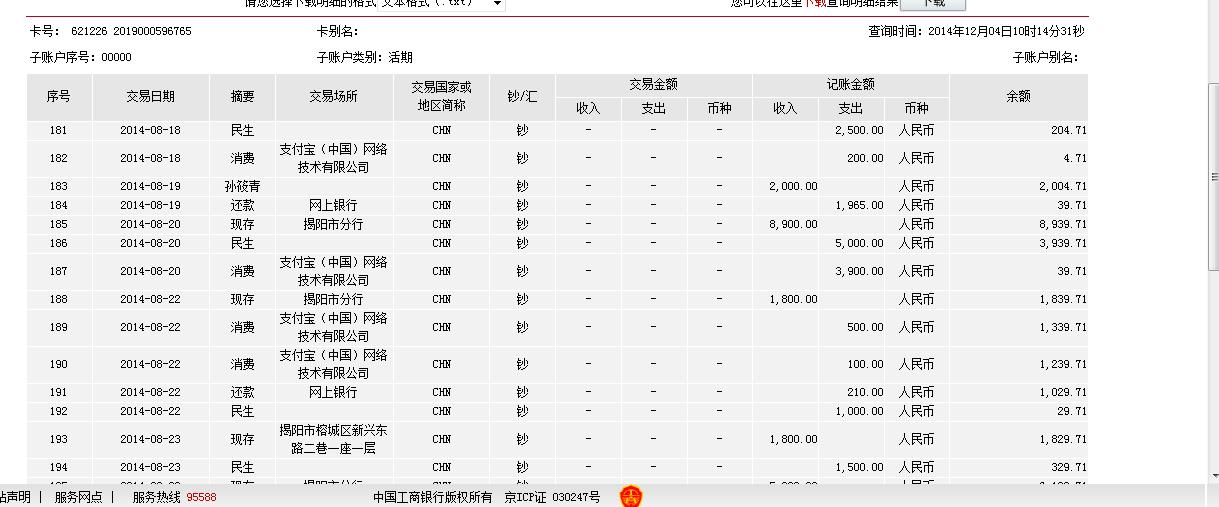The width and height of the screenshot is (1219, 507).
Task: Click the balance 1,029.71
Action: 1062,392
